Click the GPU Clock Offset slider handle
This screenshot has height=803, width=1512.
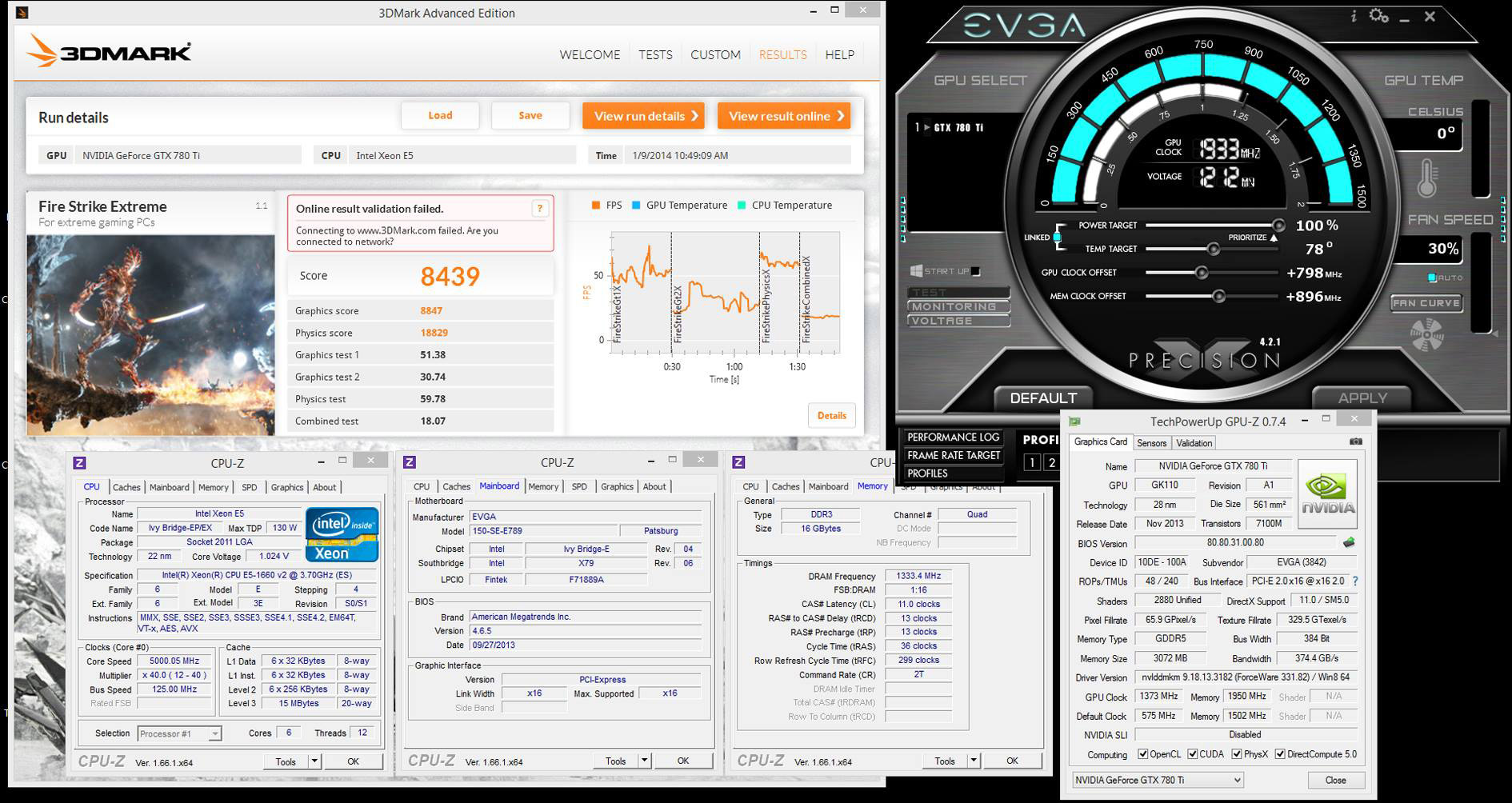[1202, 273]
